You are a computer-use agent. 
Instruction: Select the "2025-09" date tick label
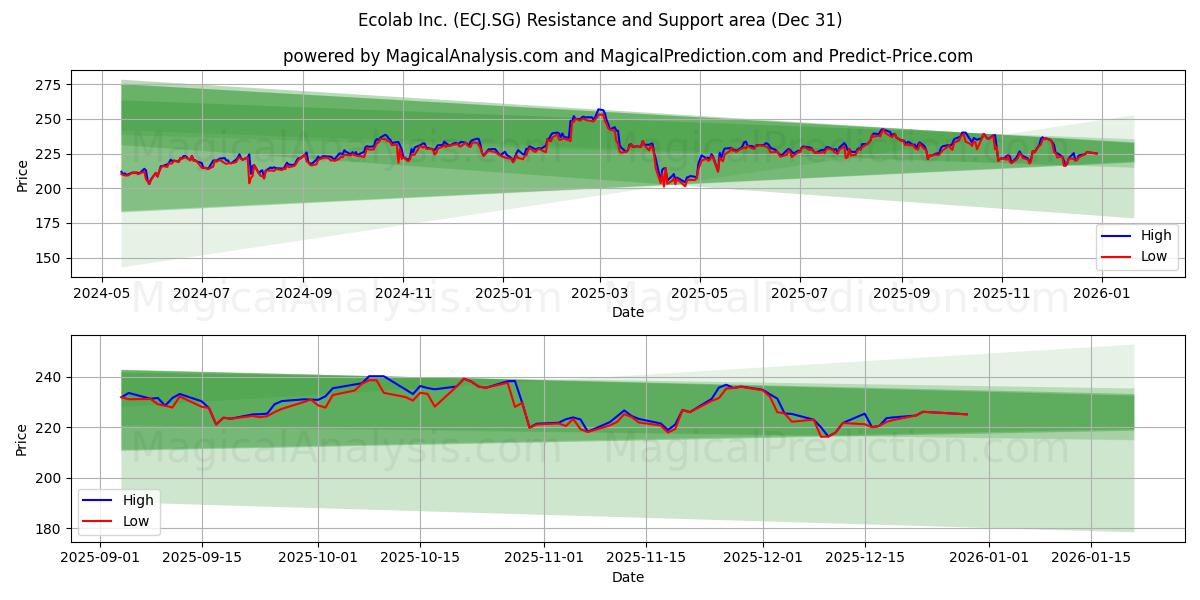coord(902,294)
